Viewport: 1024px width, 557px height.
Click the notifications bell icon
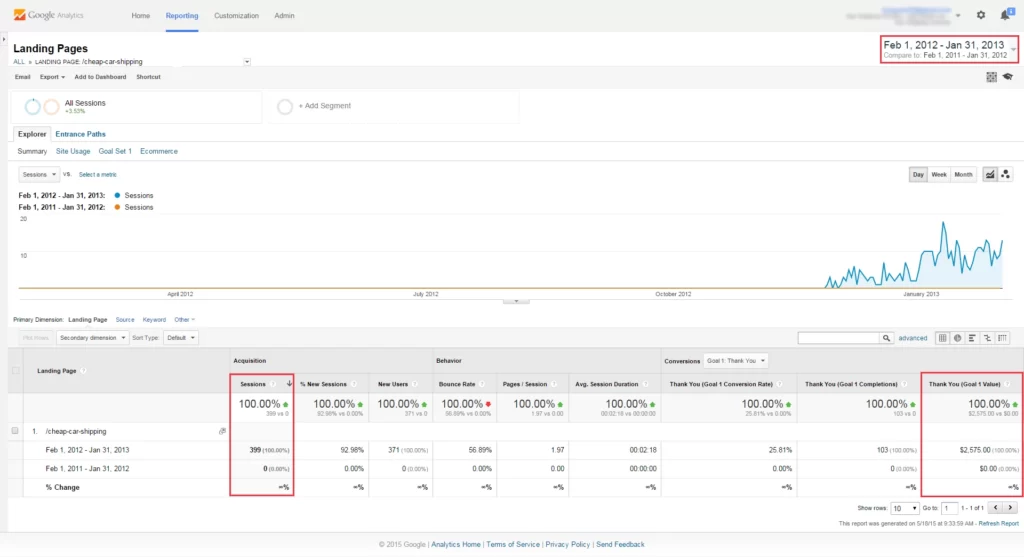(1004, 15)
